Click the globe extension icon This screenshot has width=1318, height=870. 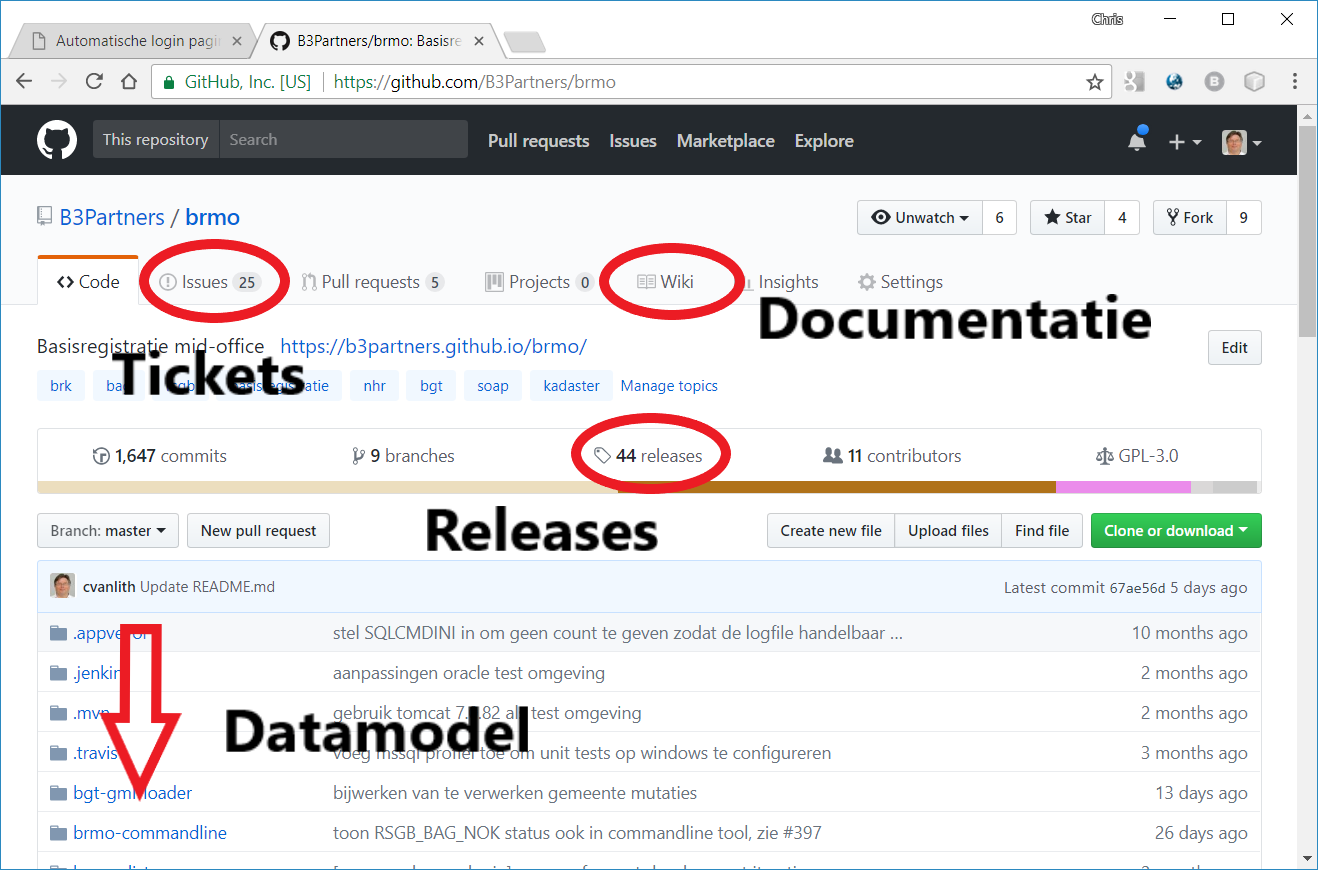(x=1175, y=82)
